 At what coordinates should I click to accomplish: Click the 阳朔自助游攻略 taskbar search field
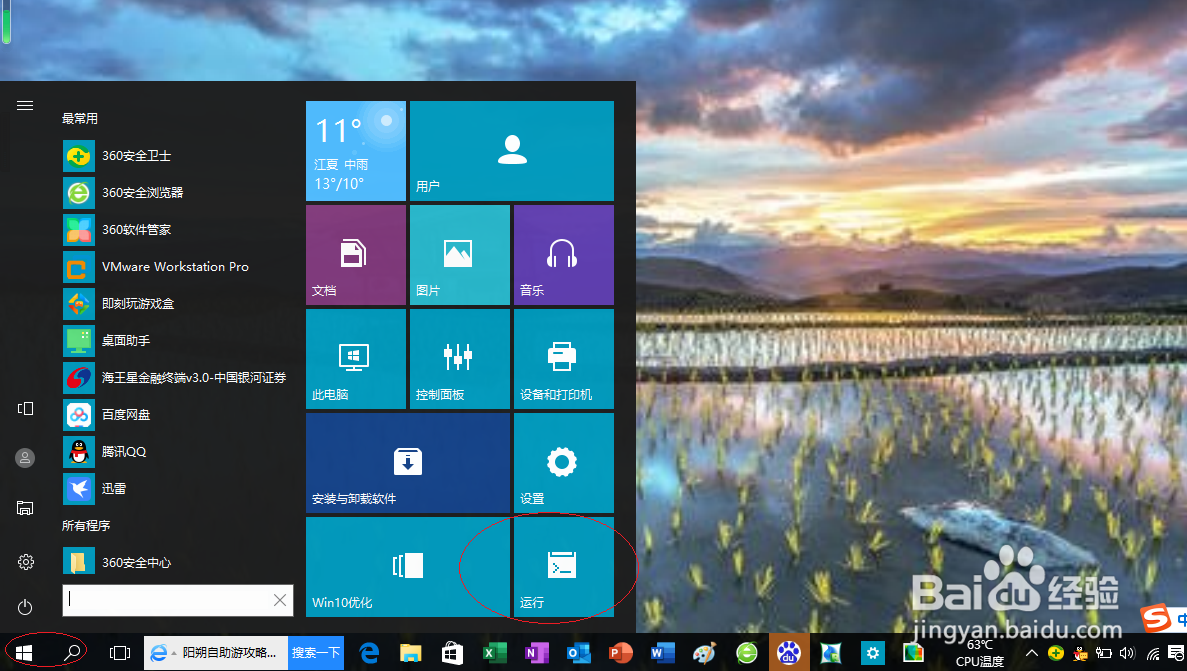[x=216, y=653]
